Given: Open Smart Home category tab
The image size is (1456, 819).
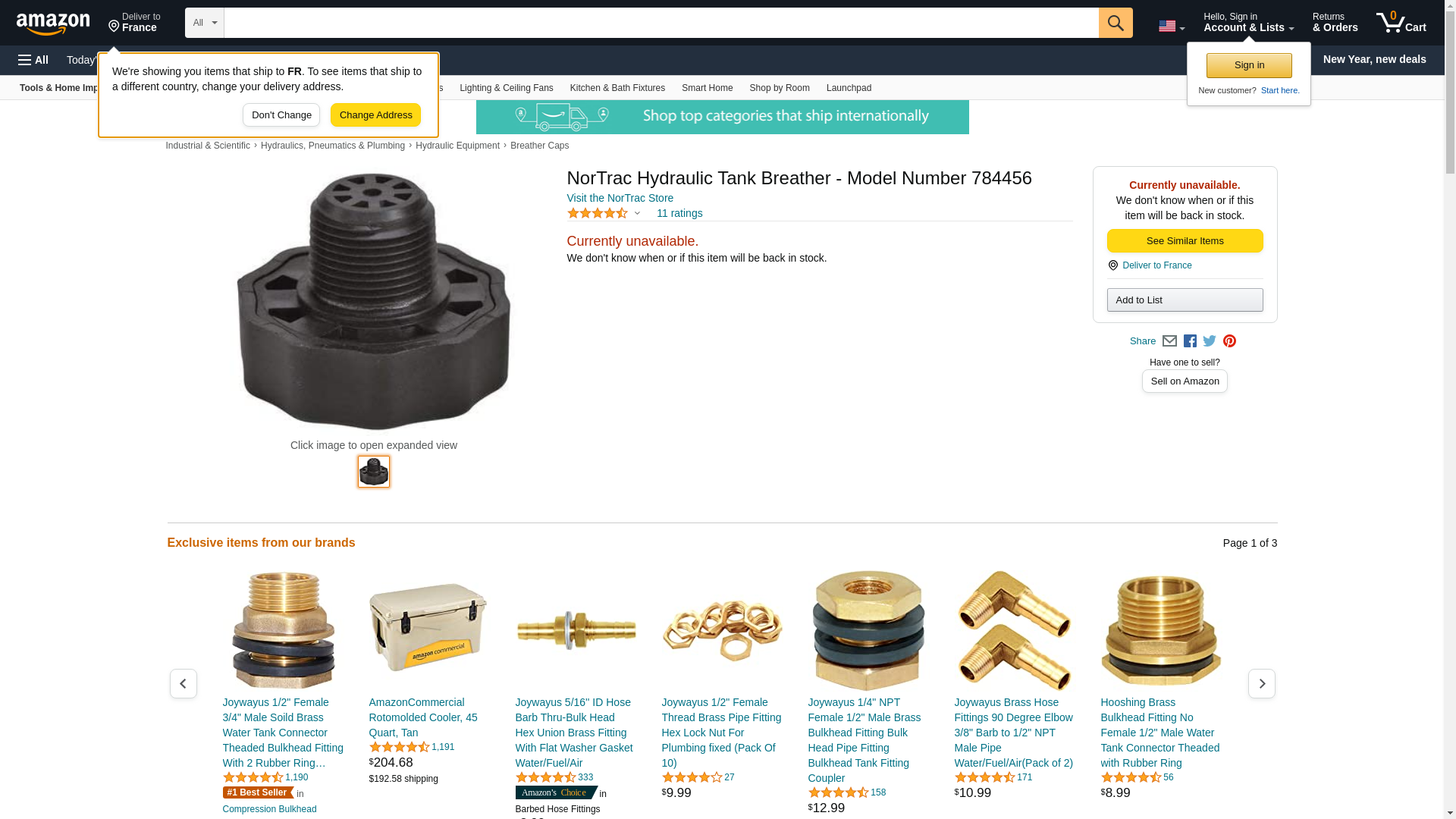Looking at the screenshot, I should click(707, 88).
